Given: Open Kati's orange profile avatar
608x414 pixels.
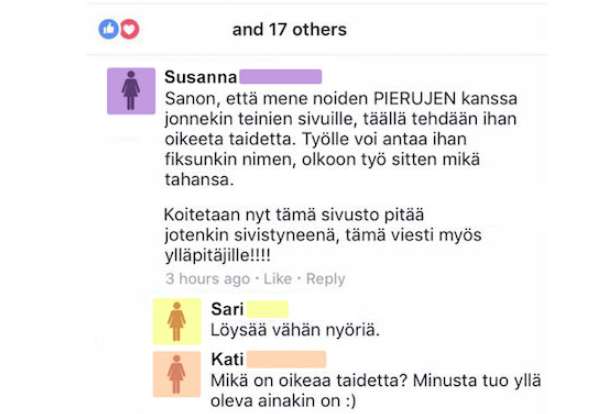Looking at the screenshot, I should point(177,374).
